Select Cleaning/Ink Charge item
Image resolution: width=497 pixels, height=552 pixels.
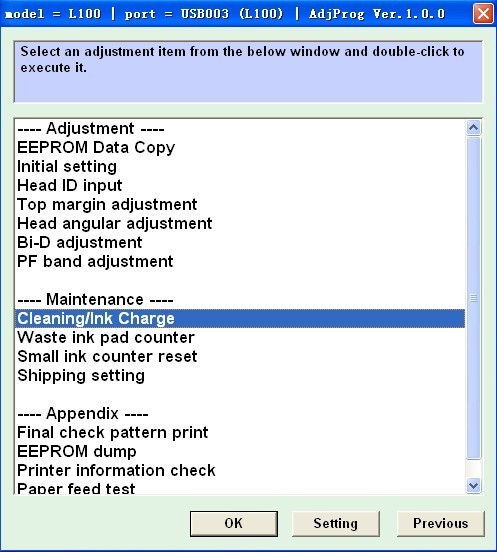point(240,319)
